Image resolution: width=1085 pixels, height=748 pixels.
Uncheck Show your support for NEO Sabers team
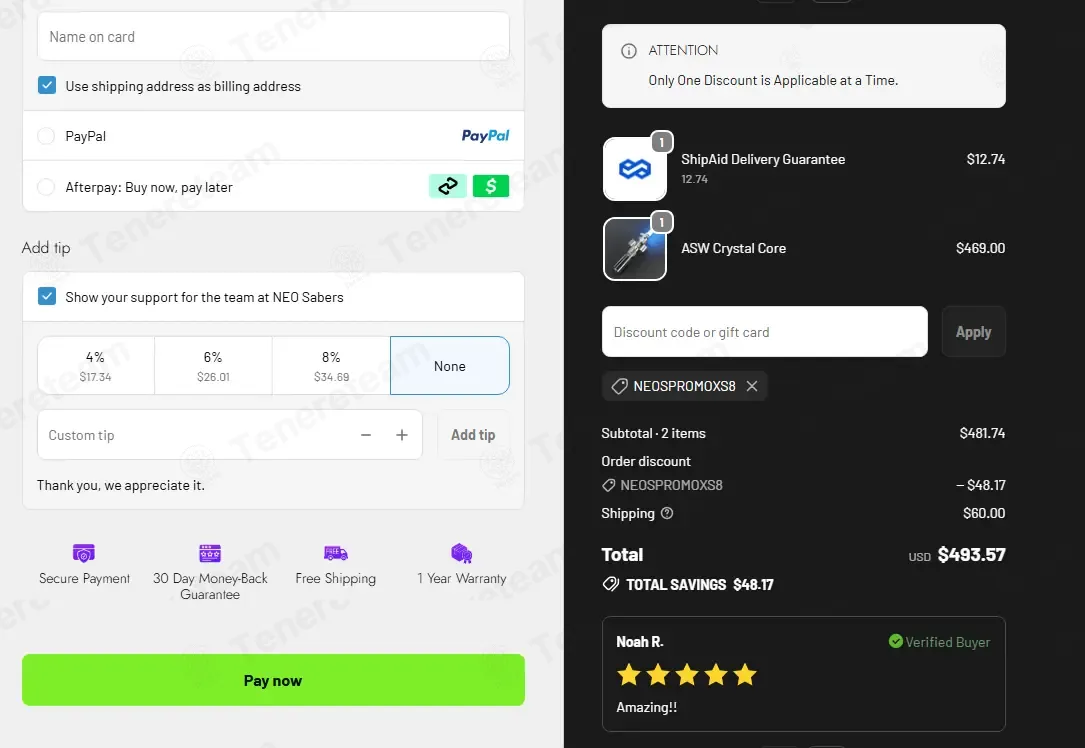click(x=47, y=296)
